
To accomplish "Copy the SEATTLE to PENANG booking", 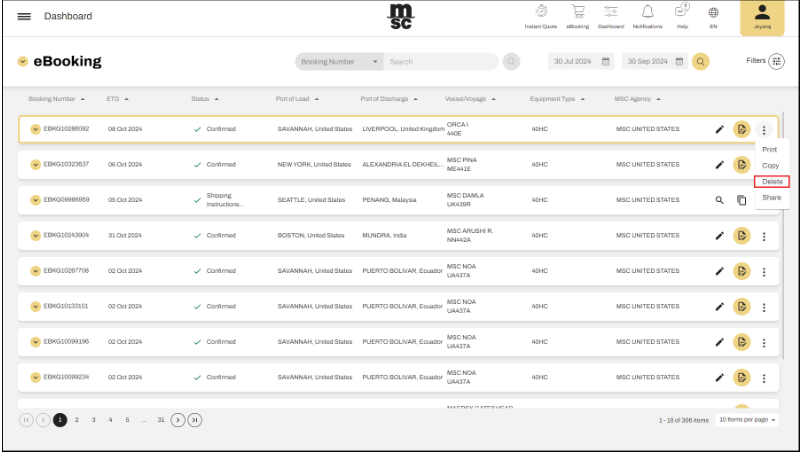I will point(742,200).
